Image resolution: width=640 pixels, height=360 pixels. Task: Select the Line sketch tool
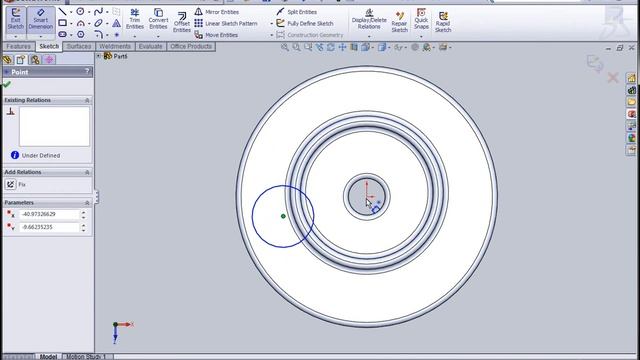pyautogui.click(x=62, y=12)
